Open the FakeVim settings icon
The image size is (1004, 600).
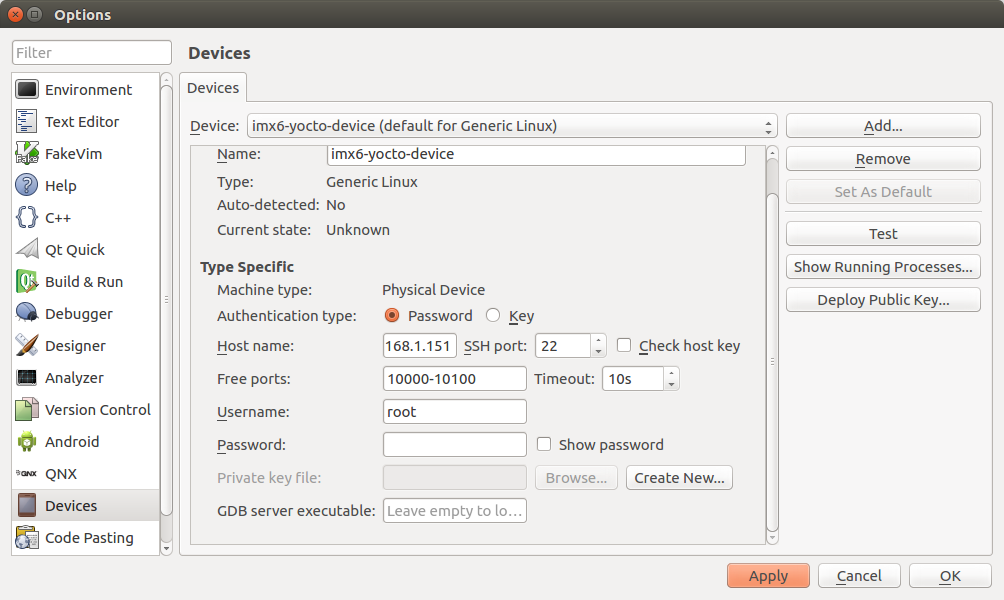[27, 154]
